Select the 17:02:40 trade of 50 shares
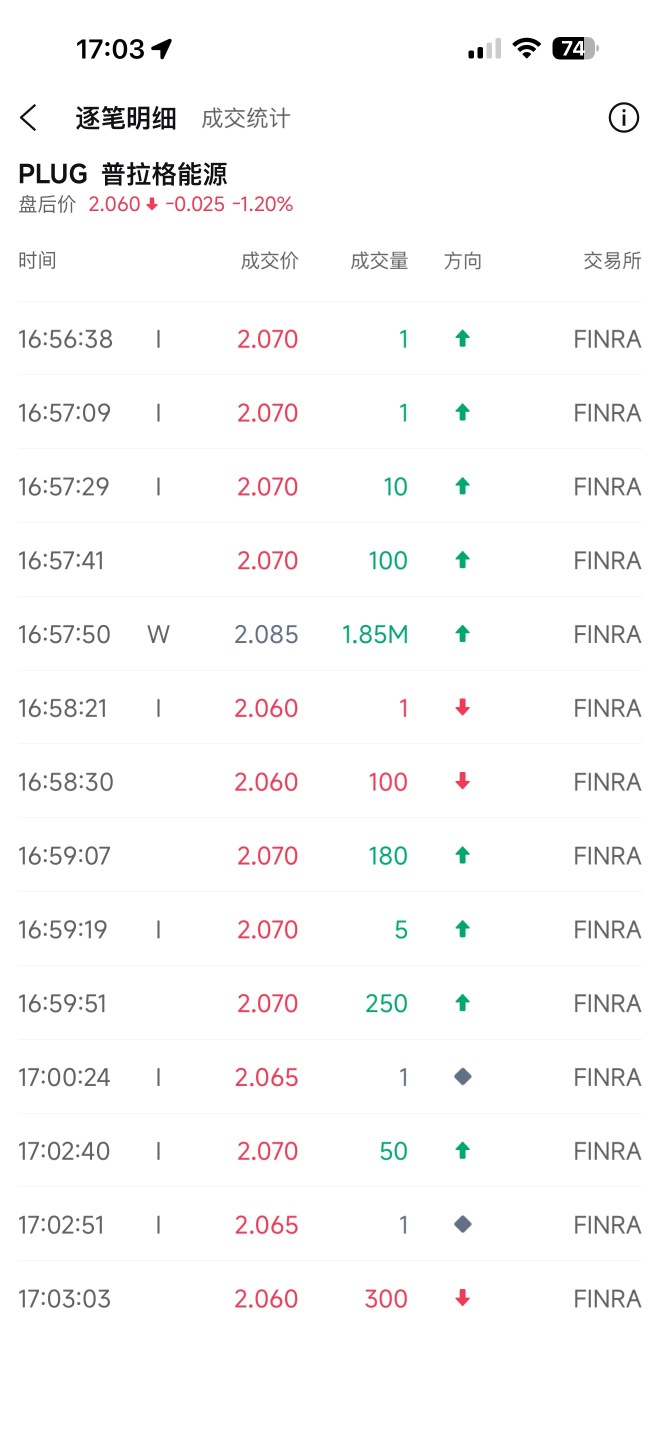This screenshot has height=1434, width=660. pos(329,1151)
